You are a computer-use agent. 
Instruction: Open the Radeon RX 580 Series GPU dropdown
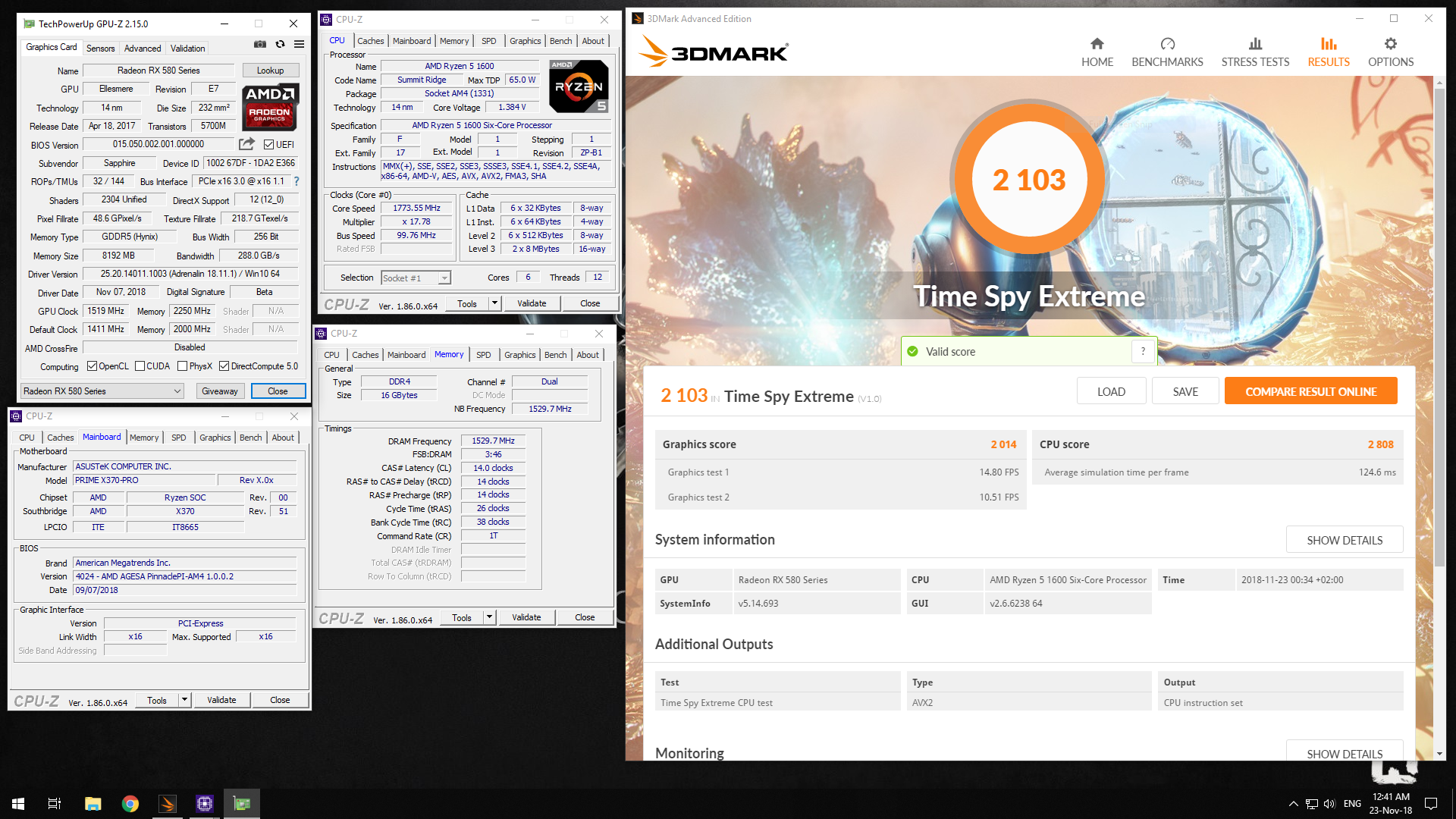click(102, 391)
